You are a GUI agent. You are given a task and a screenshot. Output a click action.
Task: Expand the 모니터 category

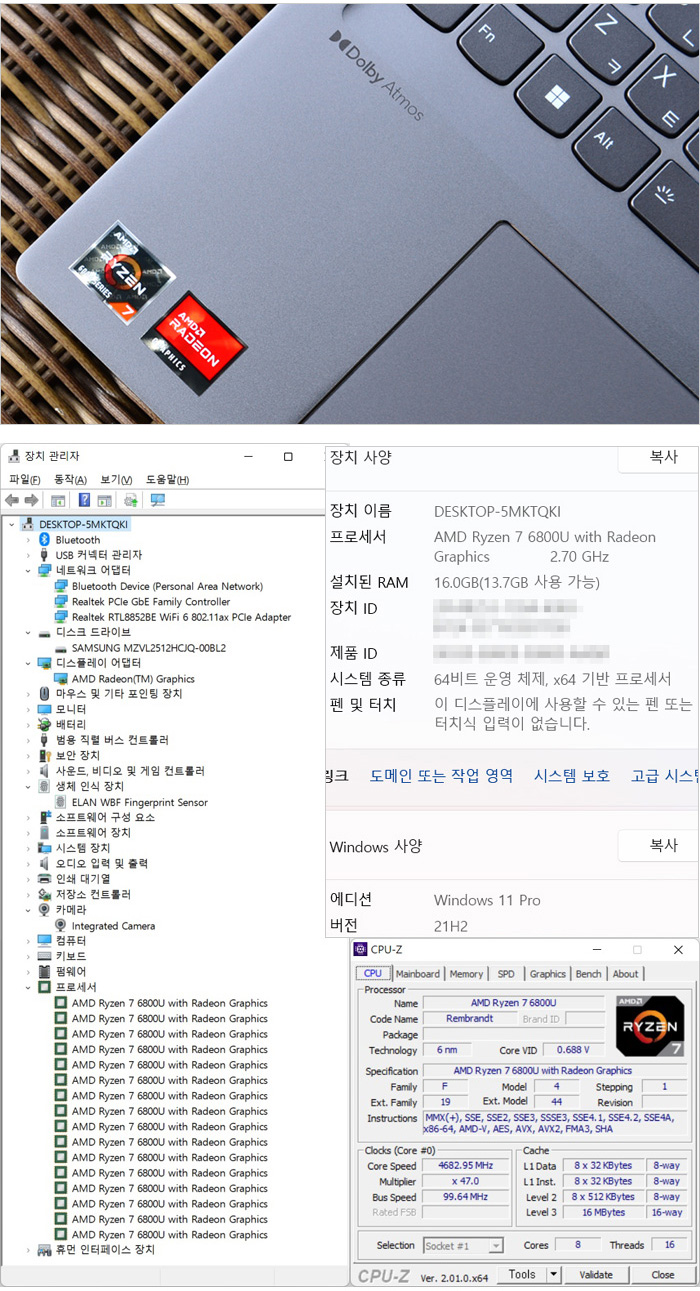[x=28, y=710]
